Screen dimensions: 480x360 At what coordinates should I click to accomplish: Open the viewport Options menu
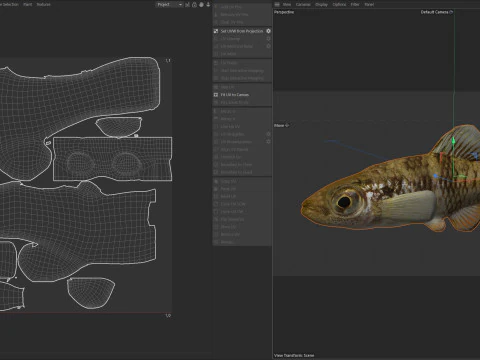[x=339, y=4]
